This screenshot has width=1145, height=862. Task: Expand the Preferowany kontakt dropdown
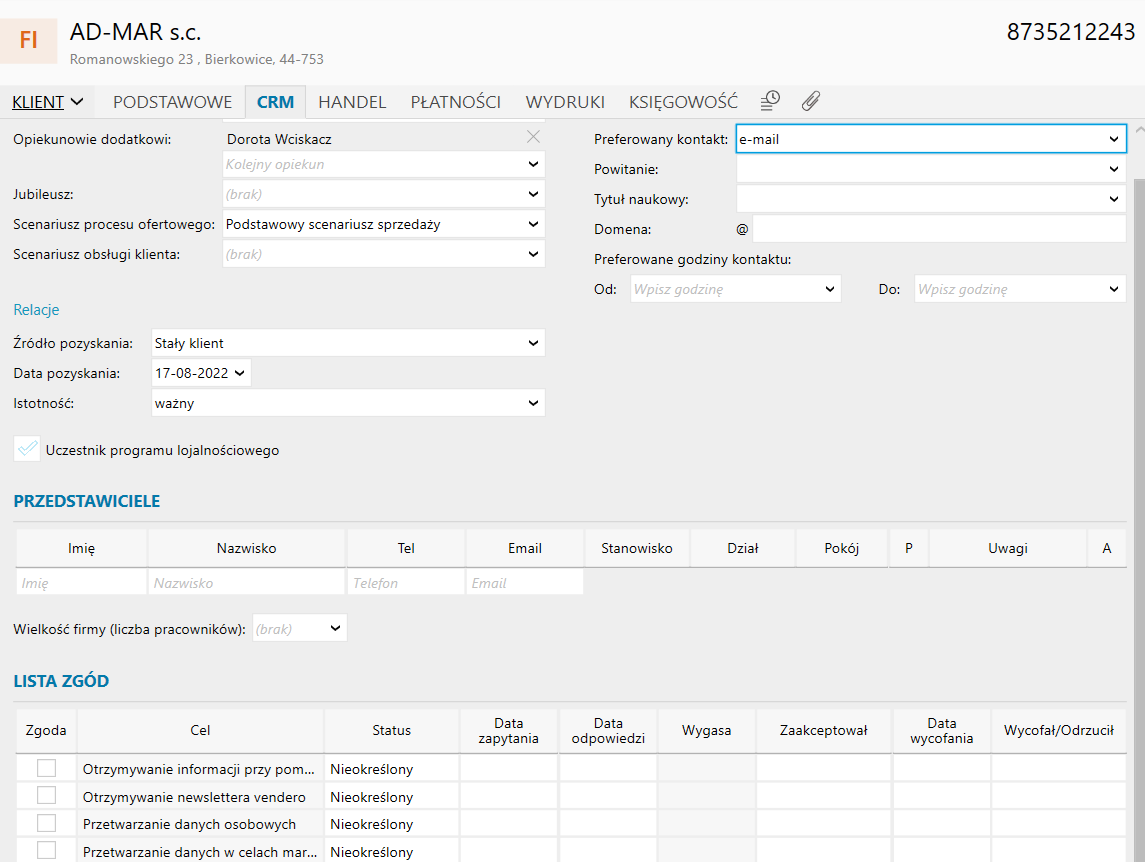[x=1114, y=140]
